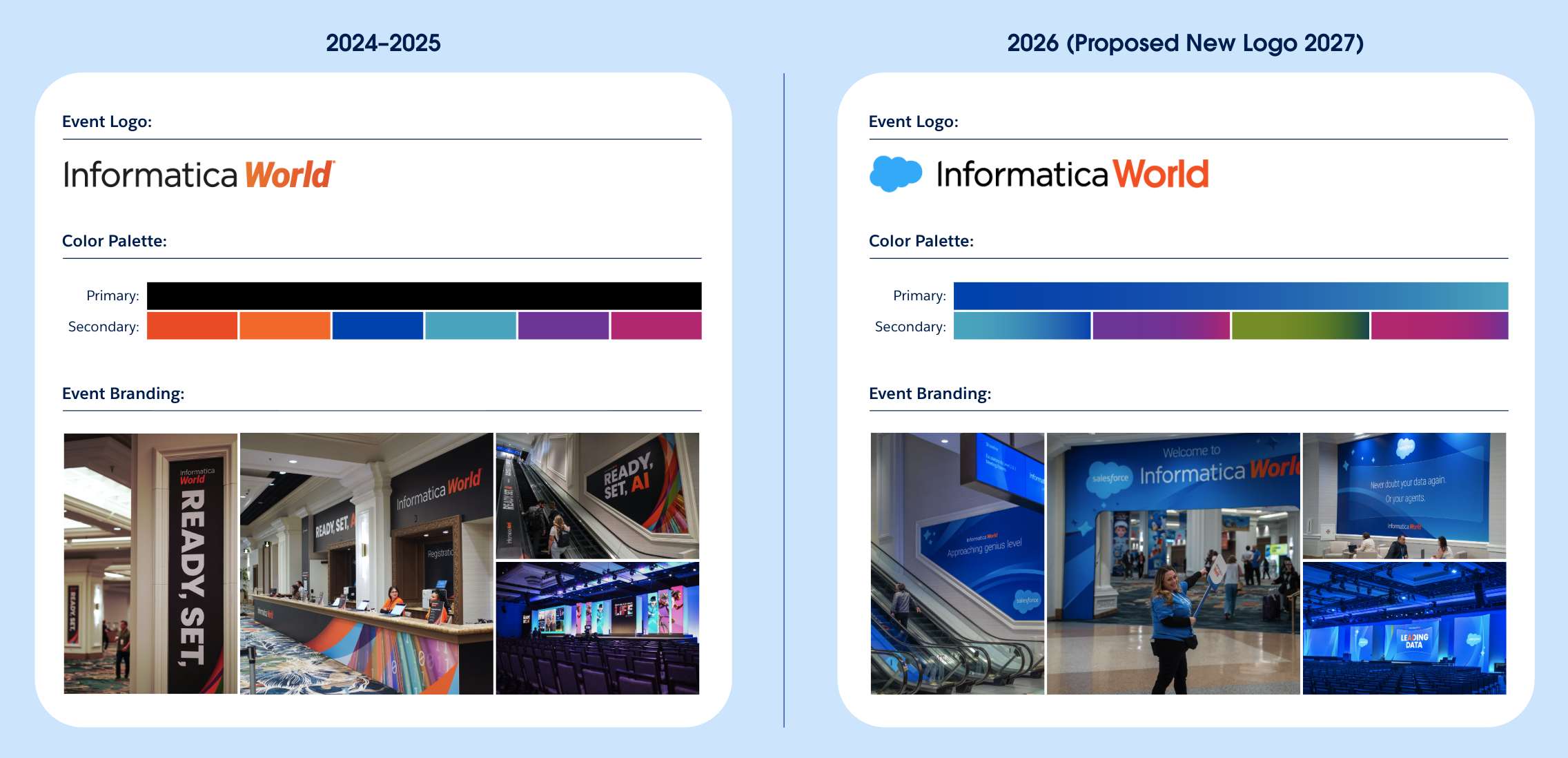This screenshot has width=1568, height=758.
Task: Select the purple secondary swatch in 2024-2025
Action: [x=564, y=326]
